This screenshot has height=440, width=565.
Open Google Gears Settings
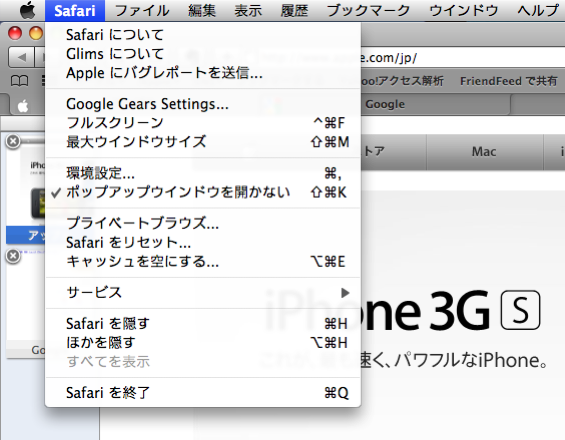[x=203, y=104]
